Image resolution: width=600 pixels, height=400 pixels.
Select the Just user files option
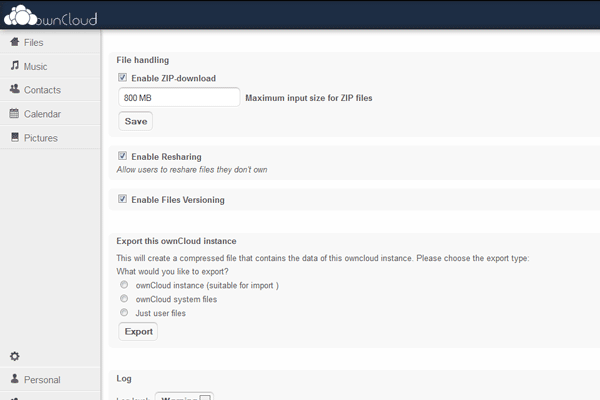click(124, 313)
